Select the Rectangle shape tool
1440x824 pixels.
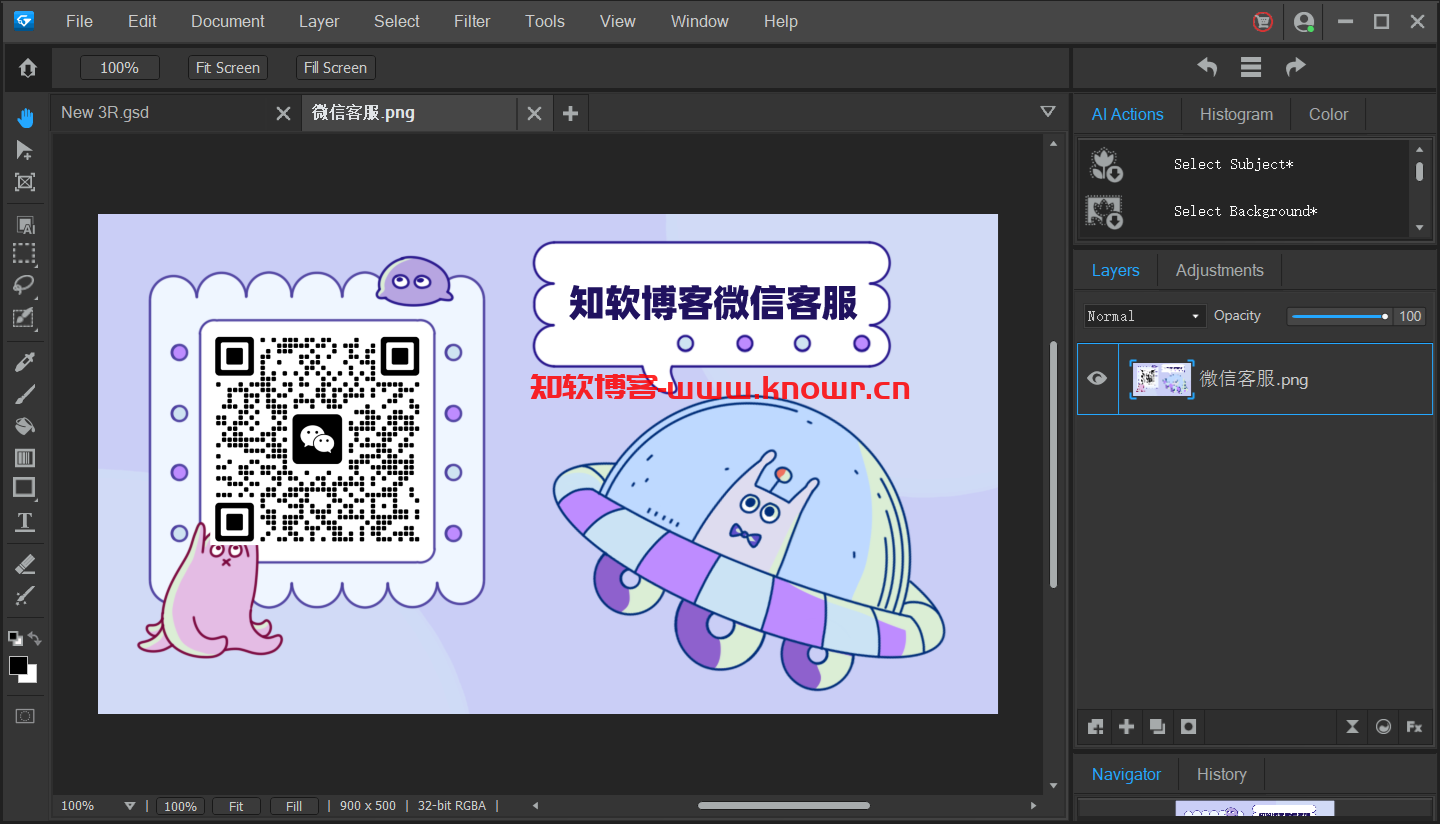(25, 488)
